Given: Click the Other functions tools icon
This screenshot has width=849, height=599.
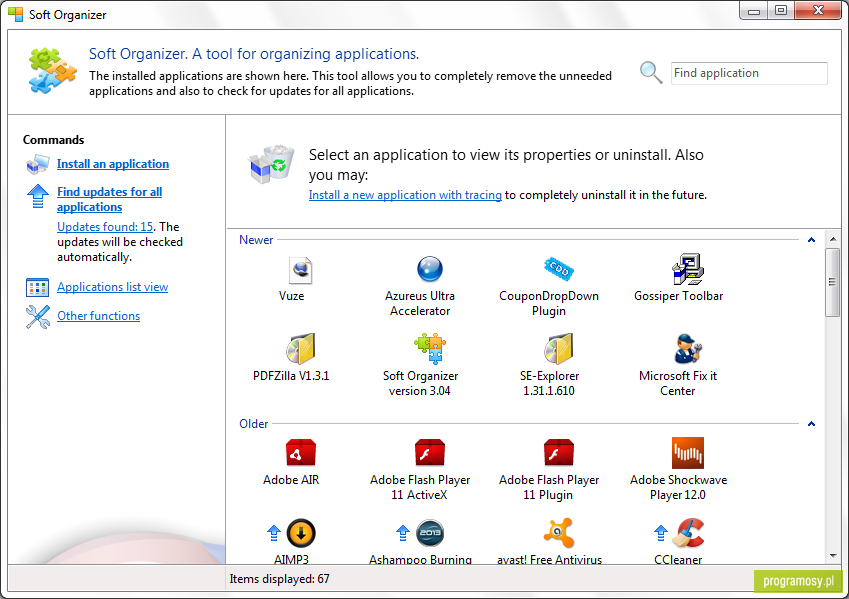Looking at the screenshot, I should pyautogui.click(x=37, y=317).
